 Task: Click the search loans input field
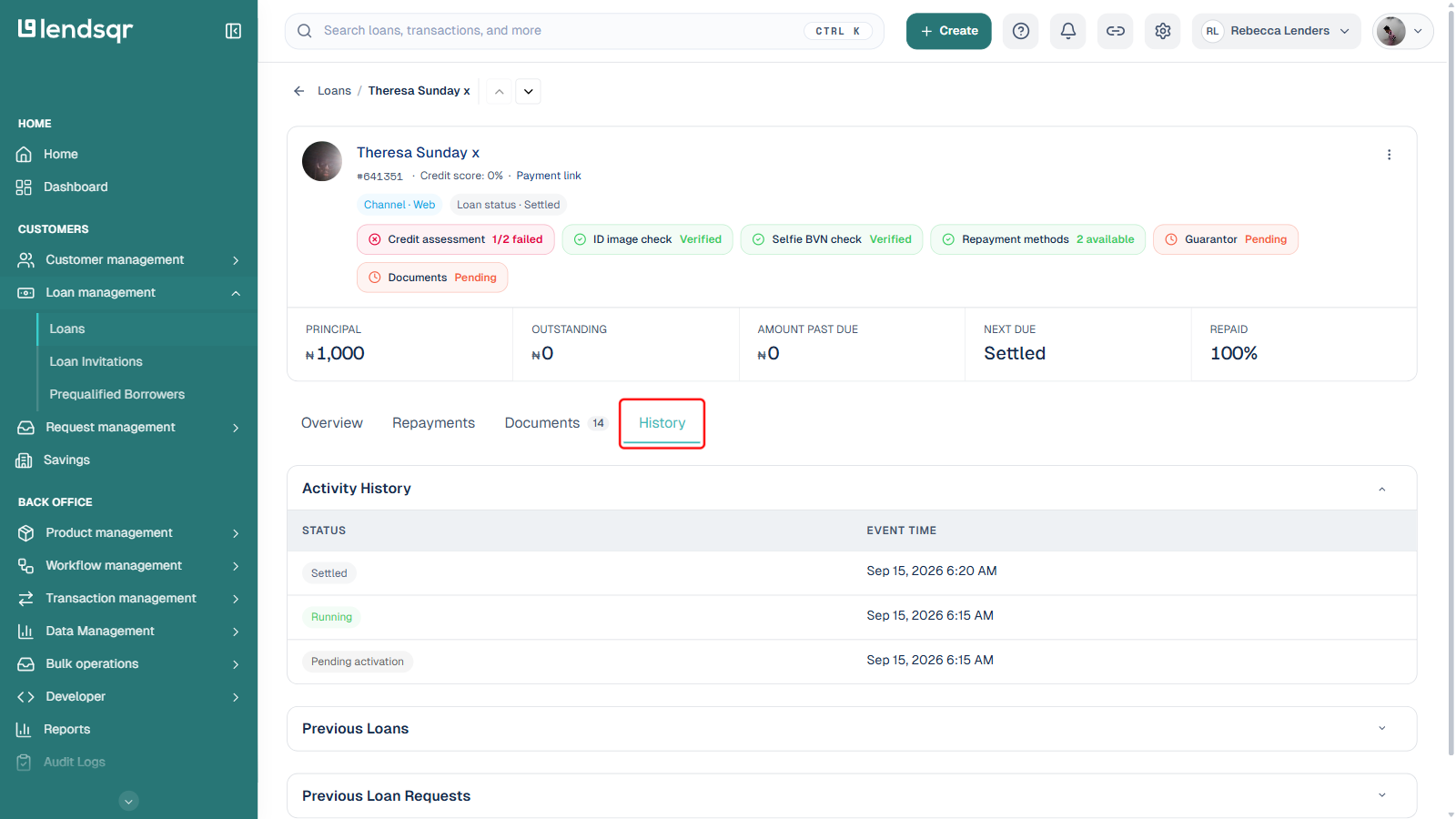click(584, 31)
